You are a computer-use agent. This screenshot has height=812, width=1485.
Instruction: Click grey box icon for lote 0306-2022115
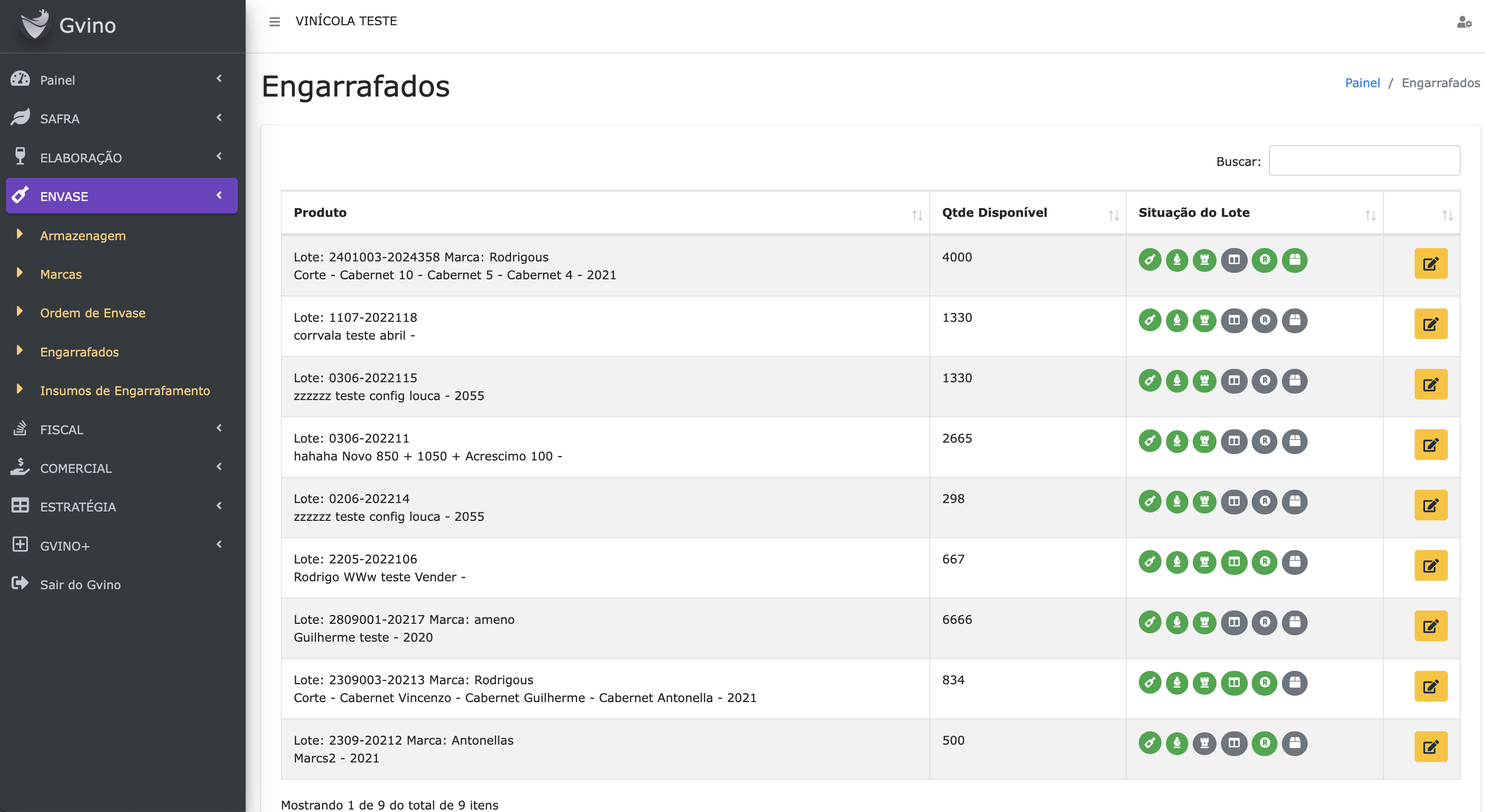(x=1294, y=381)
